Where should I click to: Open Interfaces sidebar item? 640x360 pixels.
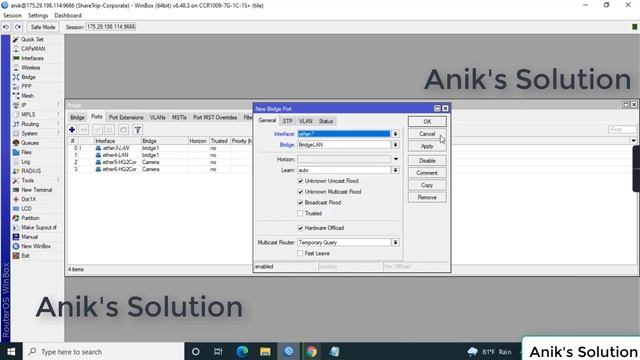pyautogui.click(x=32, y=58)
